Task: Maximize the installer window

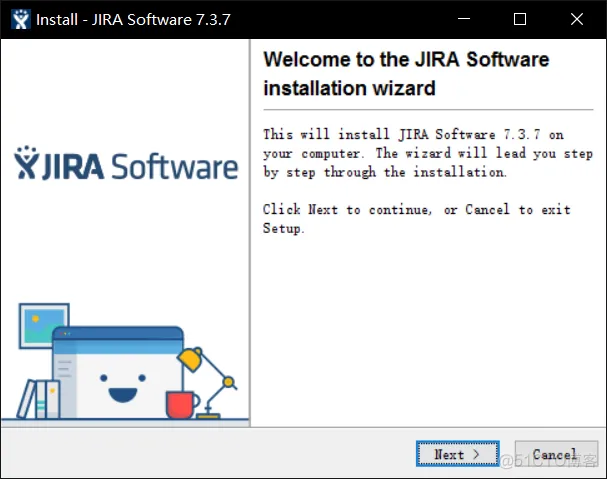Action: point(520,19)
